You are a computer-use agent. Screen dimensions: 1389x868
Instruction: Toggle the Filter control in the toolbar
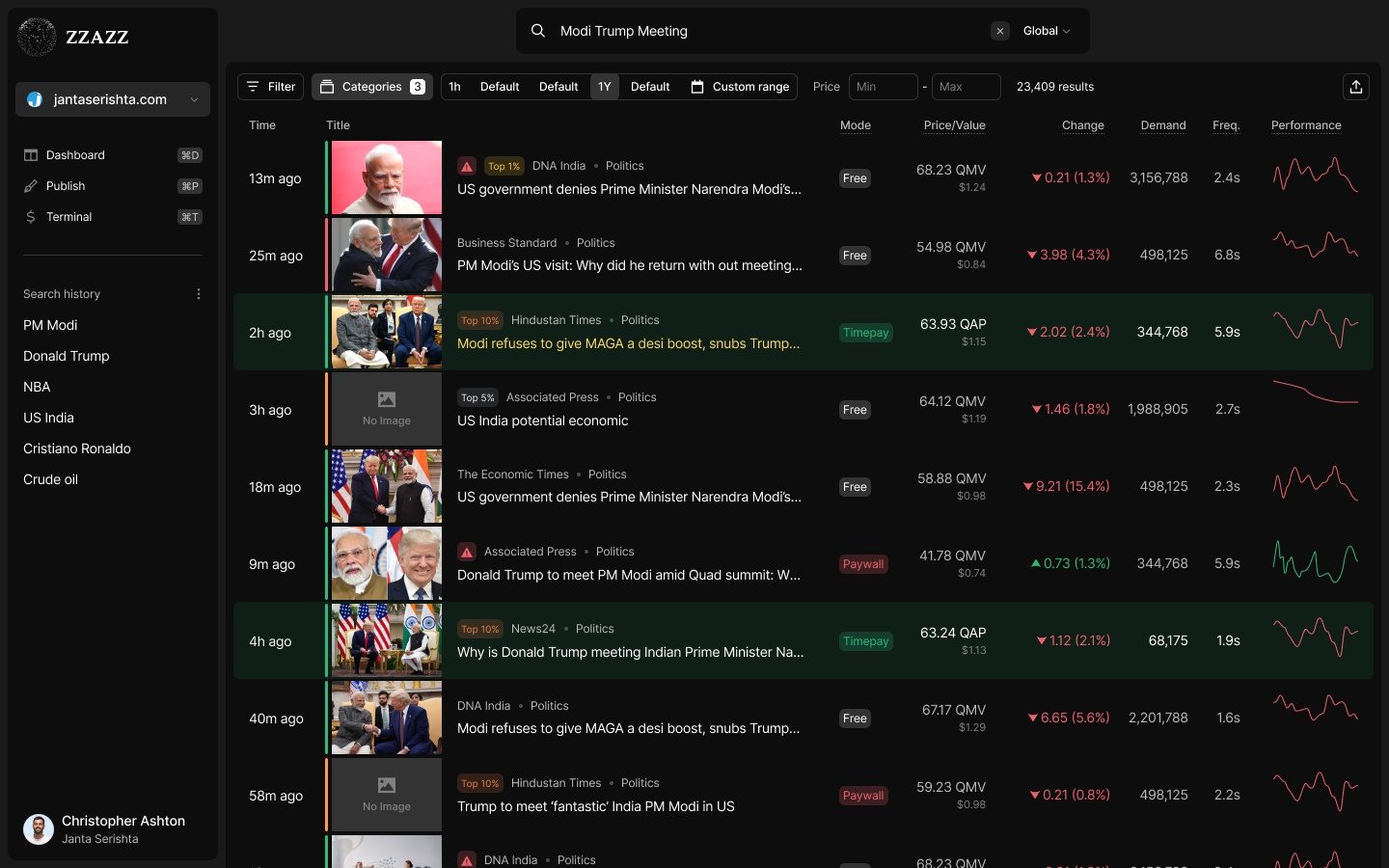tap(269, 87)
